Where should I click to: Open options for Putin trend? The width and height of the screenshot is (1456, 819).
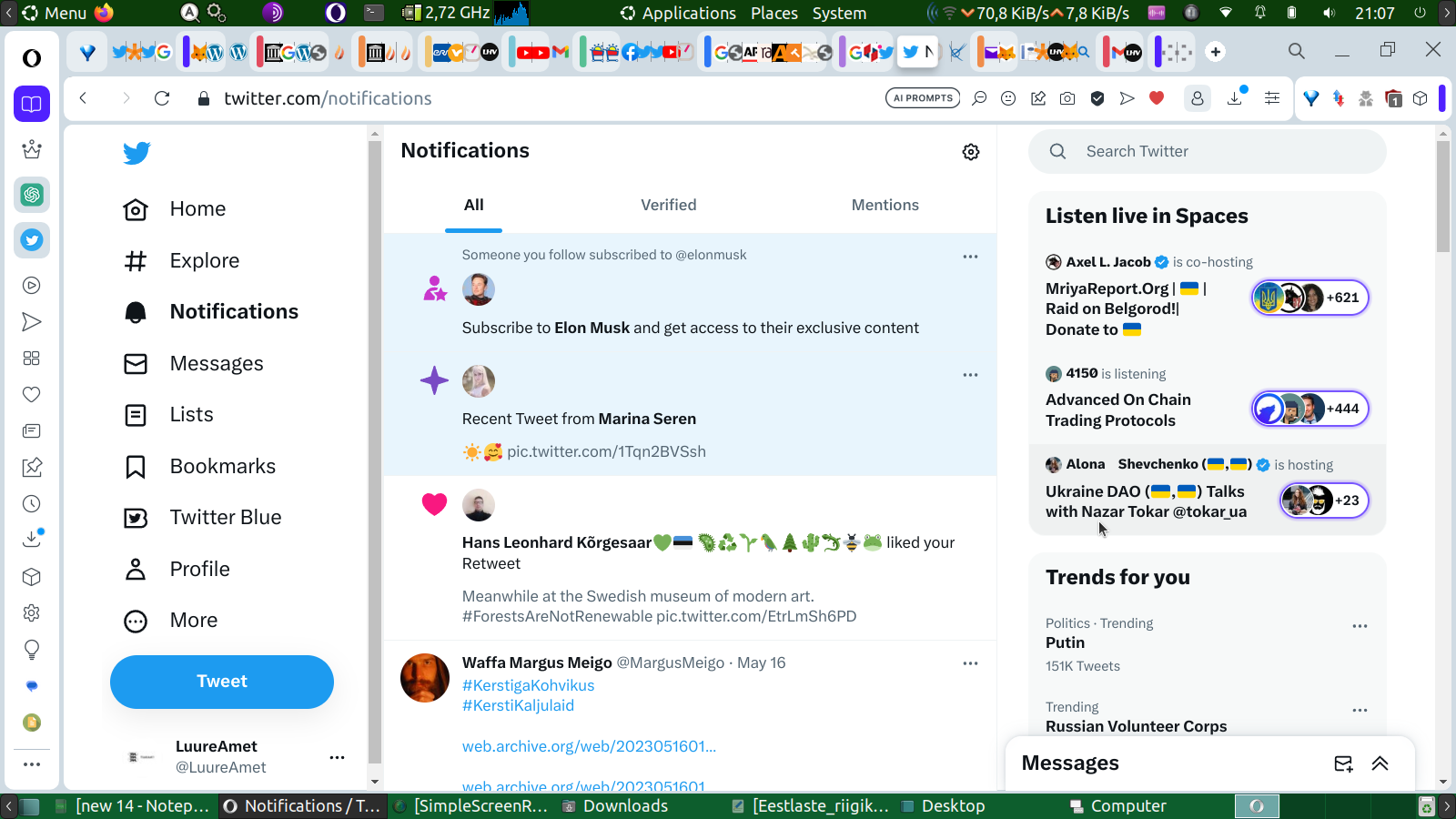(1360, 626)
